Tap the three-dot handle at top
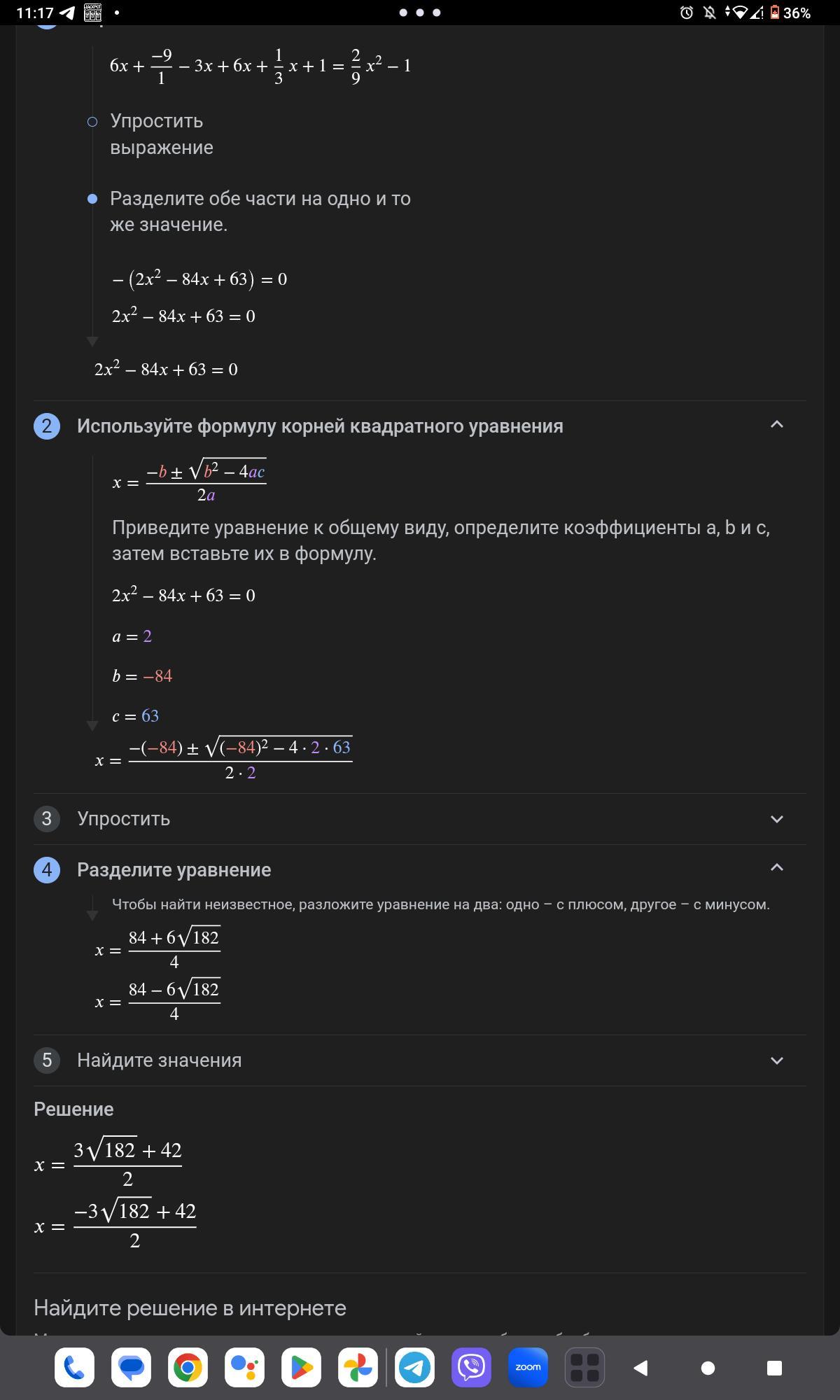840x1400 pixels. 419,13
